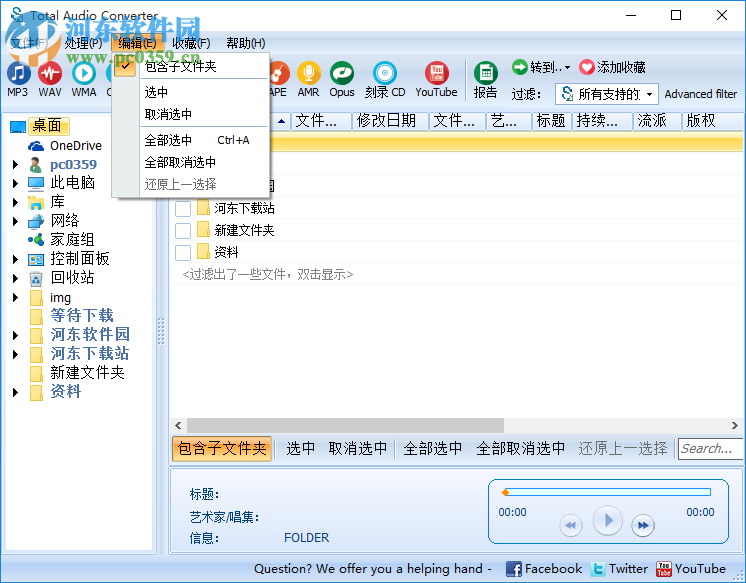Click the fast-forward playback button
The image size is (746, 583).
[x=643, y=525]
